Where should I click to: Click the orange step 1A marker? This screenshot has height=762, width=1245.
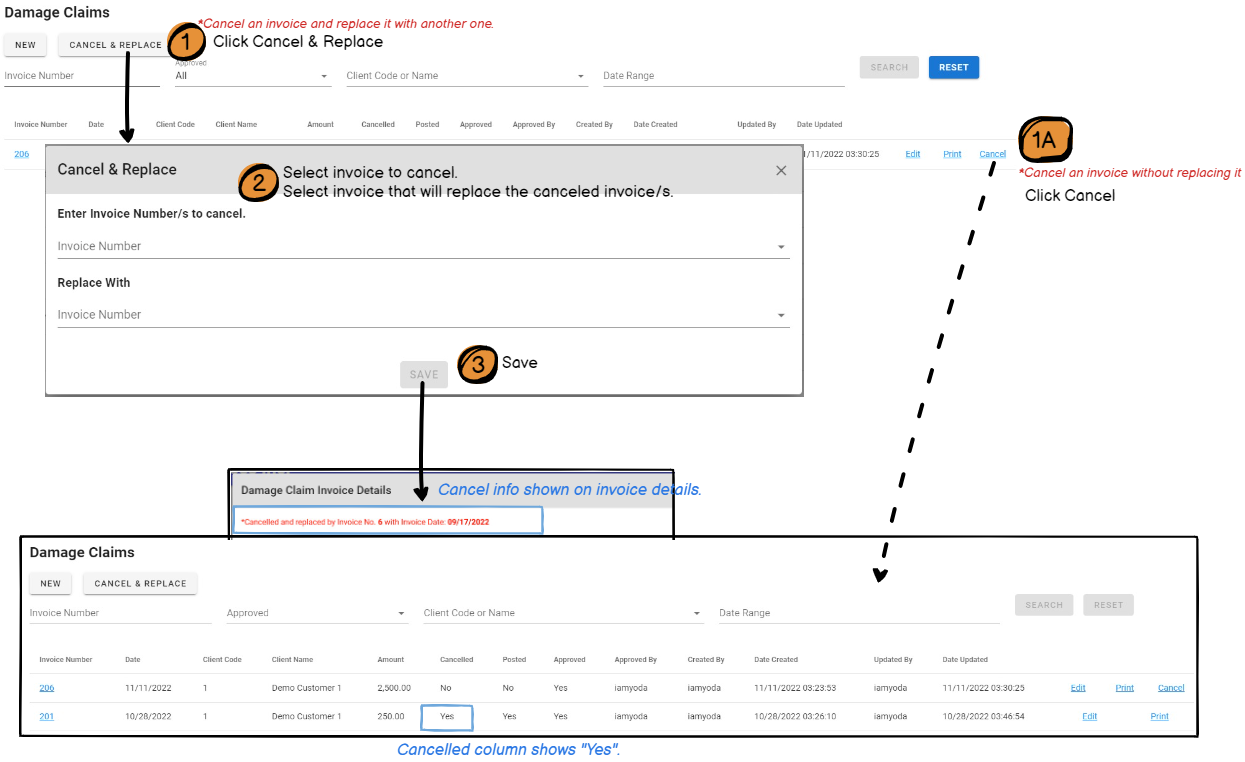(x=1045, y=140)
